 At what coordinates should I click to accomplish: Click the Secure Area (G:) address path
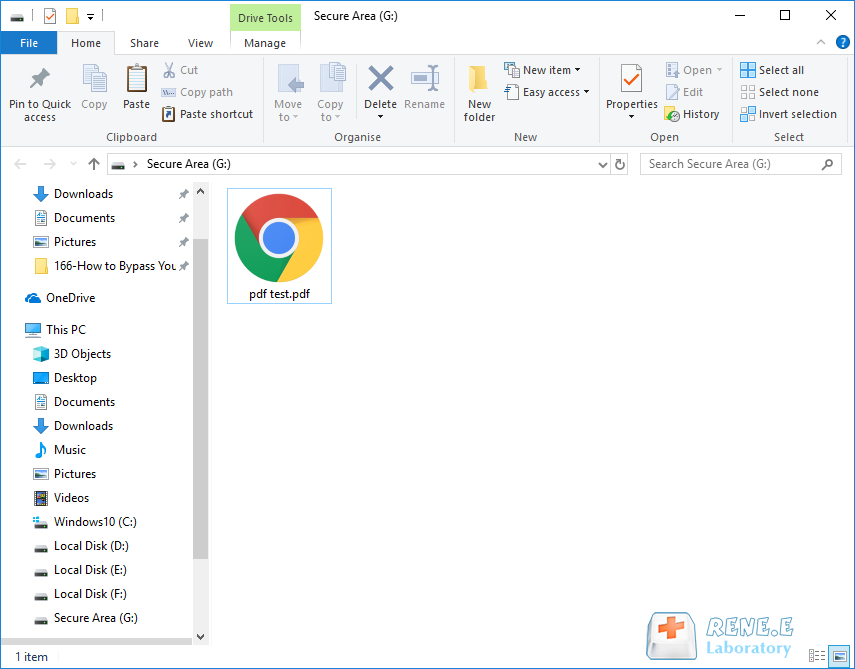tap(189, 164)
